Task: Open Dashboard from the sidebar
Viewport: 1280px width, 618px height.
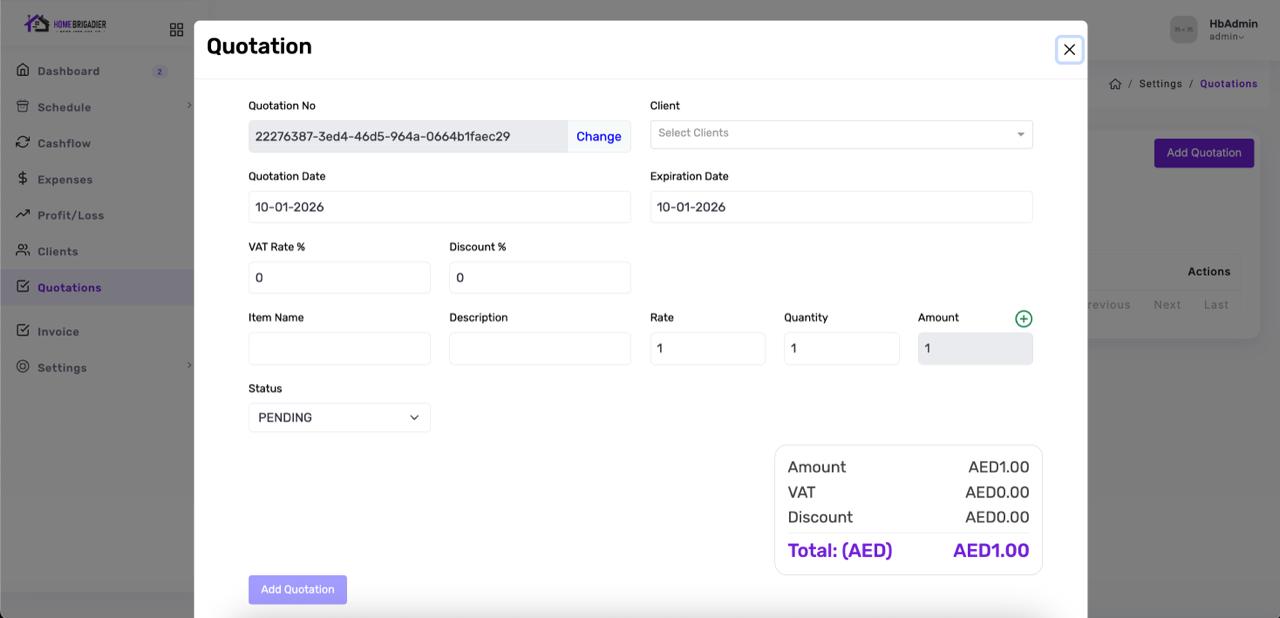Action: pyautogui.click(x=68, y=71)
